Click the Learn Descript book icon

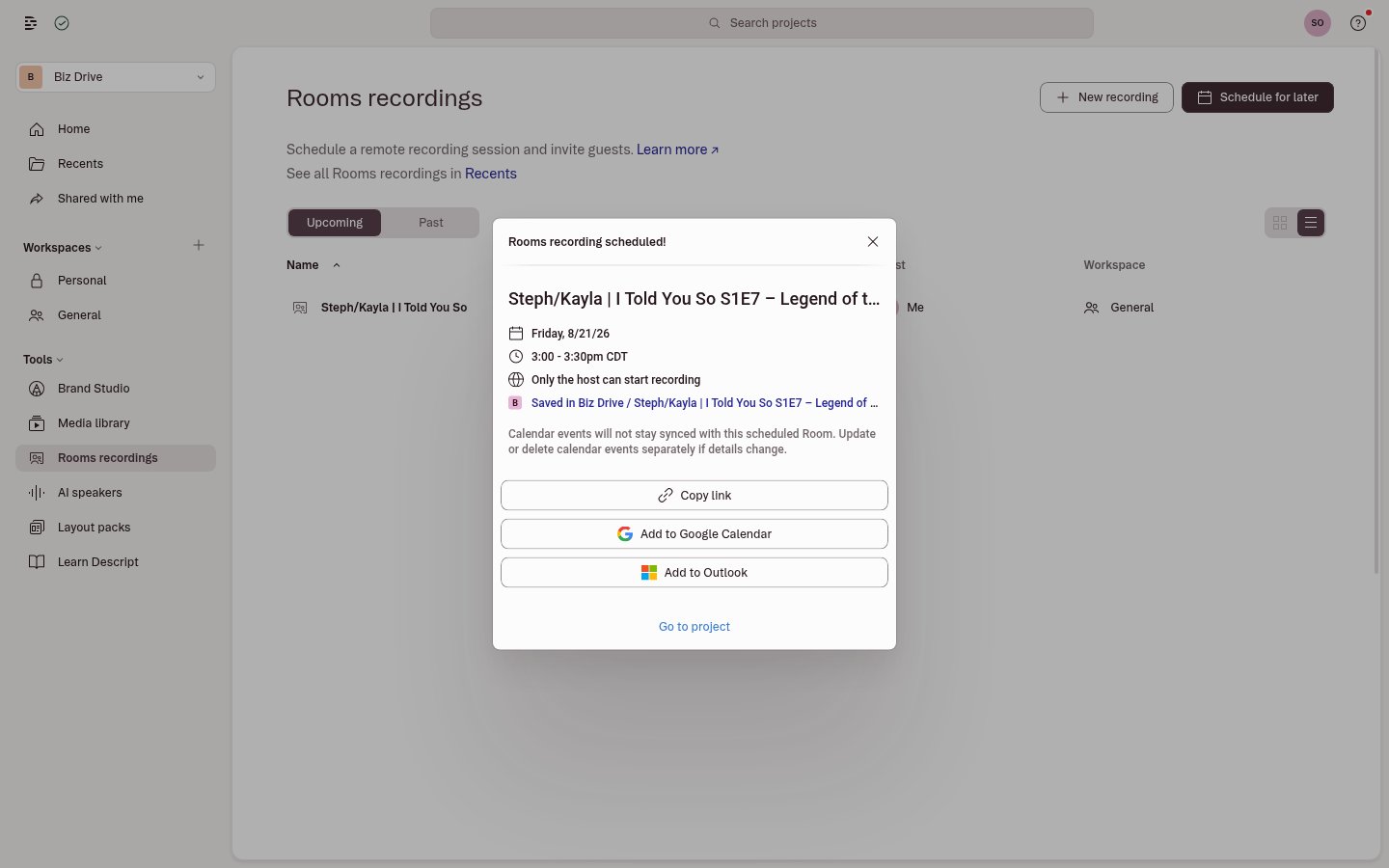[x=37, y=562]
